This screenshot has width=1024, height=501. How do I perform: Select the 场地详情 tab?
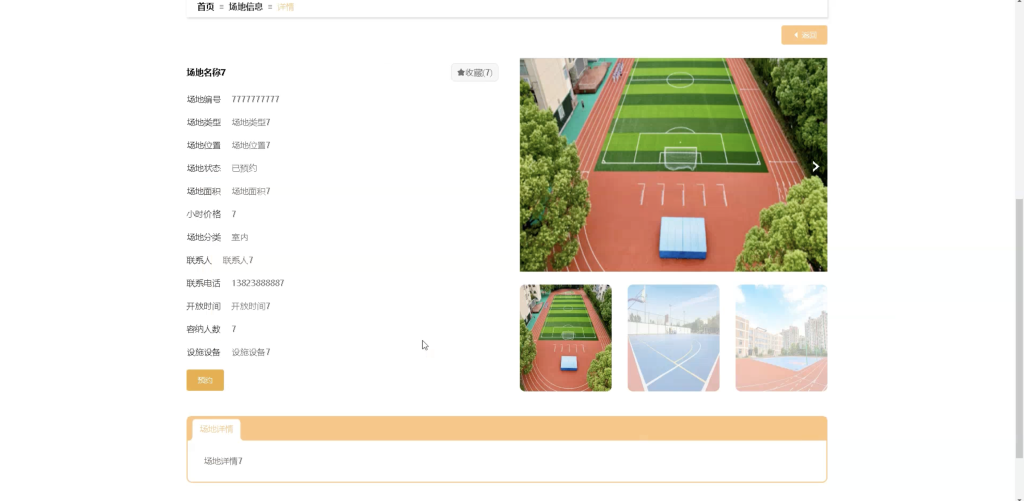[x=216, y=429]
